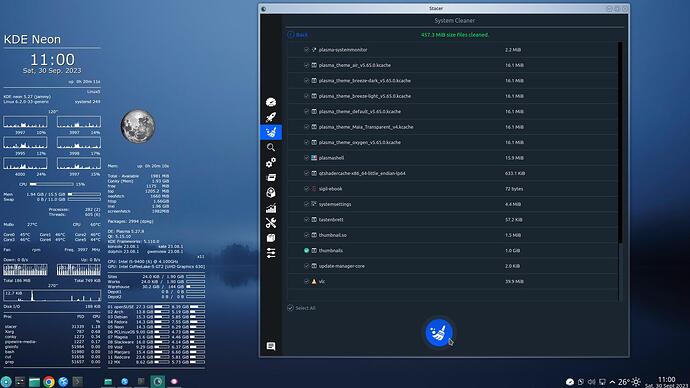Image resolution: width=690 pixels, height=388 pixels.
Task: Open the Stacer Dashboard gauge icon
Action: pyautogui.click(x=271, y=102)
